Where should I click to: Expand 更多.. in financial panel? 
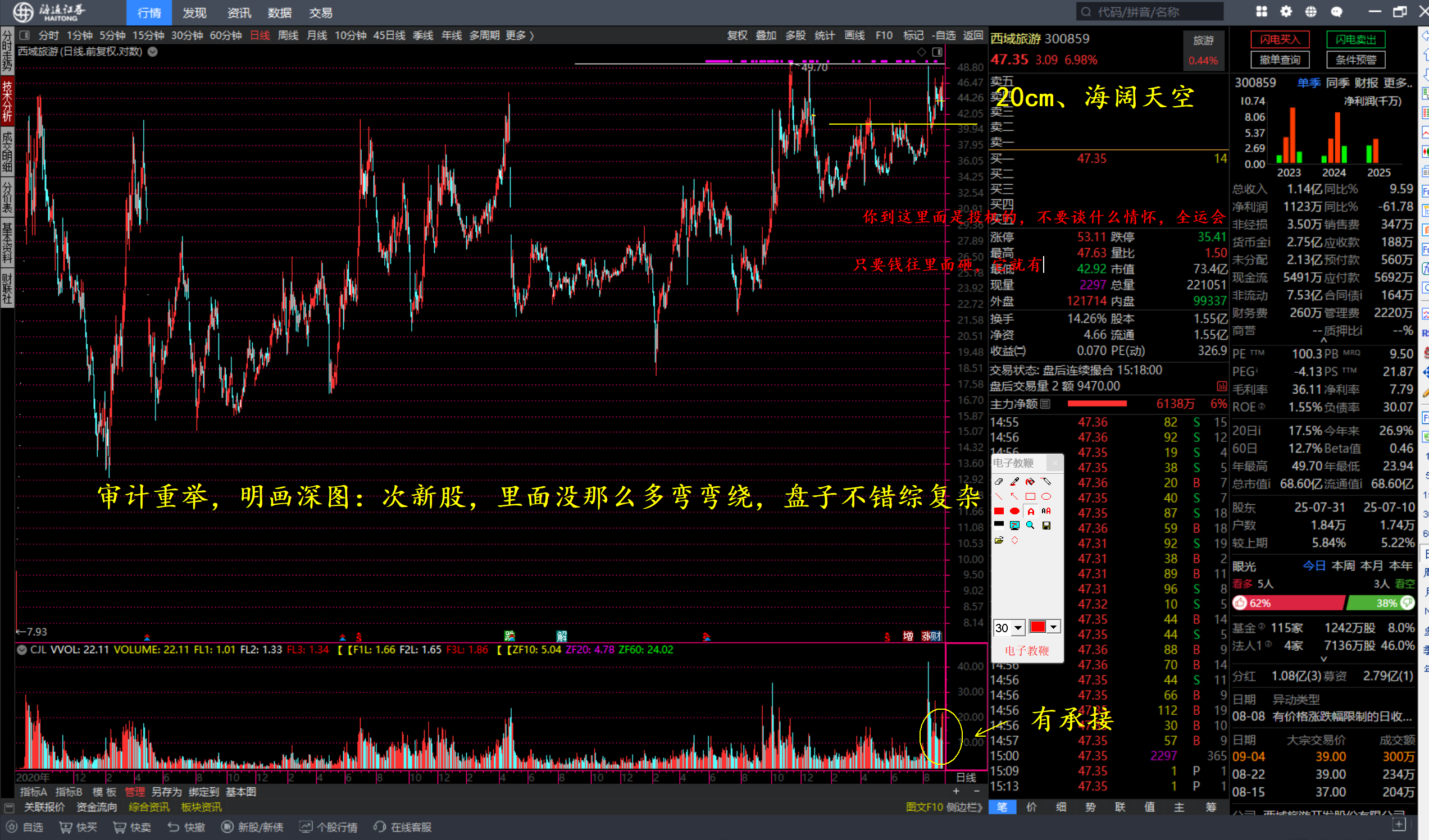pyautogui.click(x=1397, y=83)
